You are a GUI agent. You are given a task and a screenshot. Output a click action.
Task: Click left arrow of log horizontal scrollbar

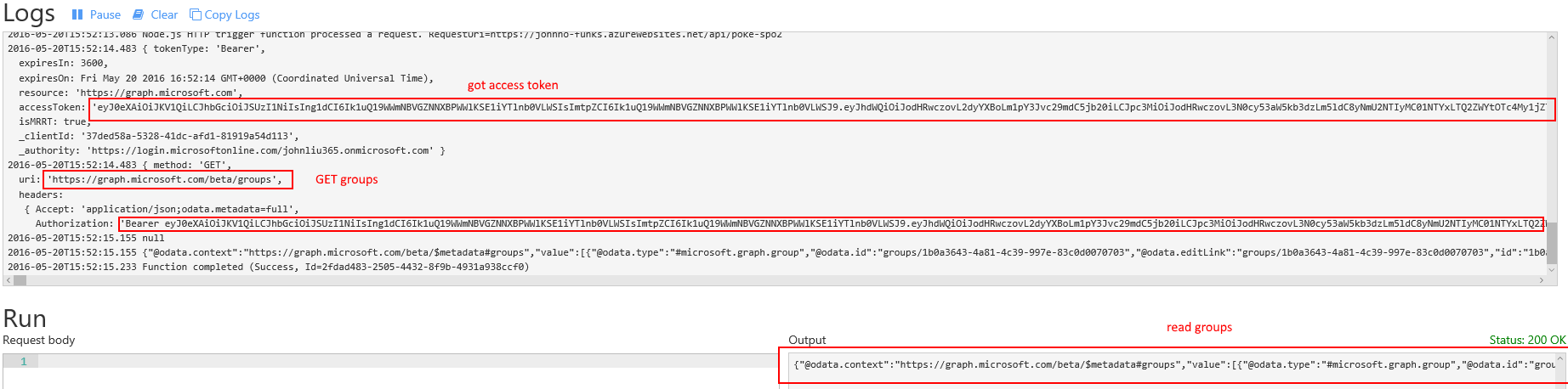coord(9,279)
